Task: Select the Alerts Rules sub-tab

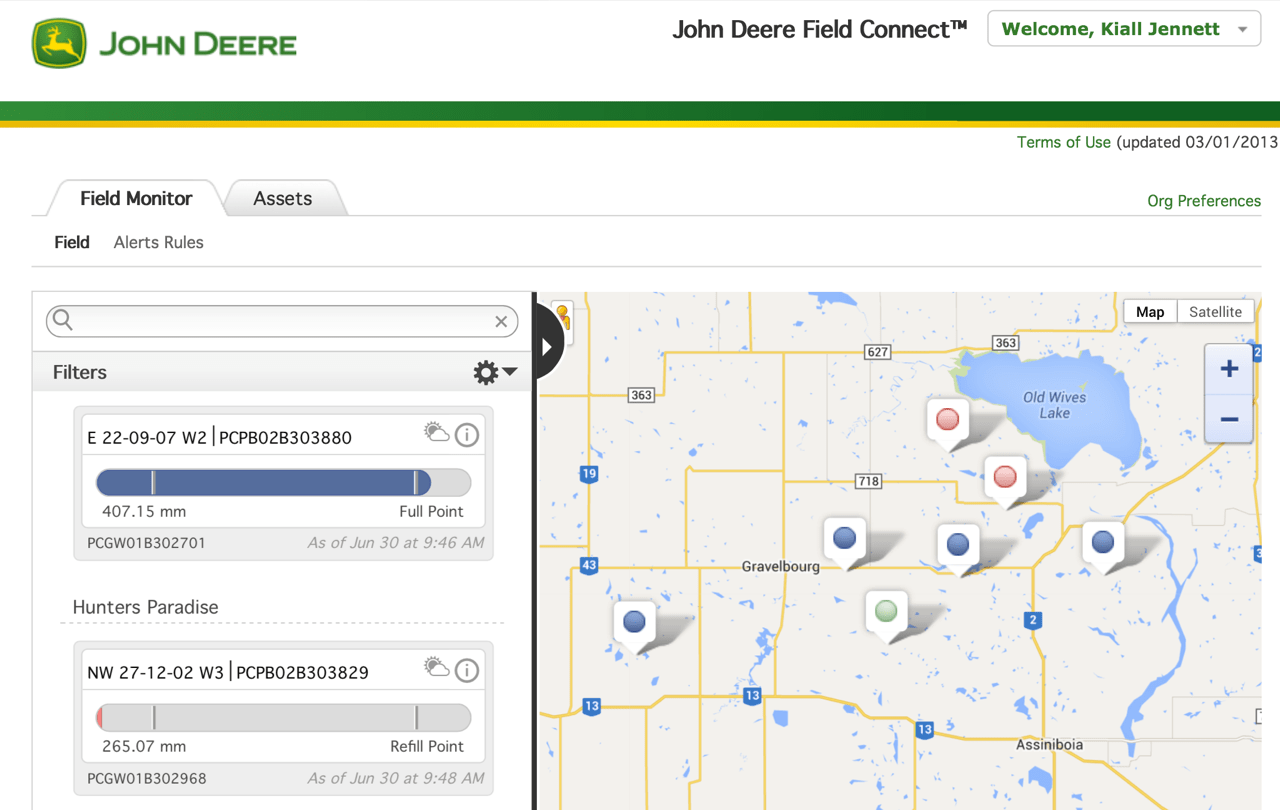Action: pos(158,242)
